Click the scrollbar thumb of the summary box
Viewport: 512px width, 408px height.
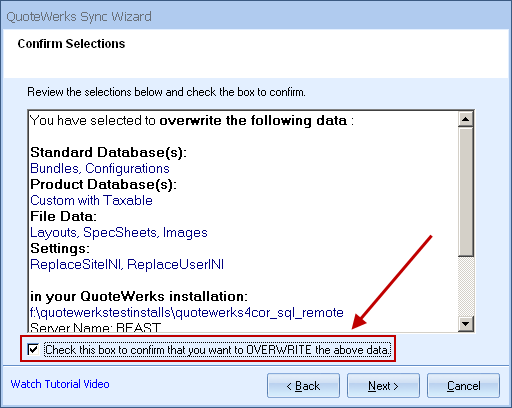pyautogui.click(x=466, y=192)
